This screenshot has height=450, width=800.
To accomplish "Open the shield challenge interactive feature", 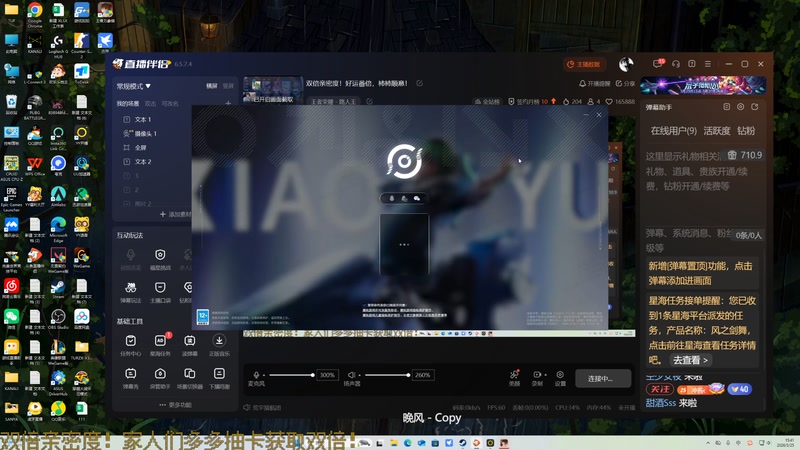I will (160, 259).
